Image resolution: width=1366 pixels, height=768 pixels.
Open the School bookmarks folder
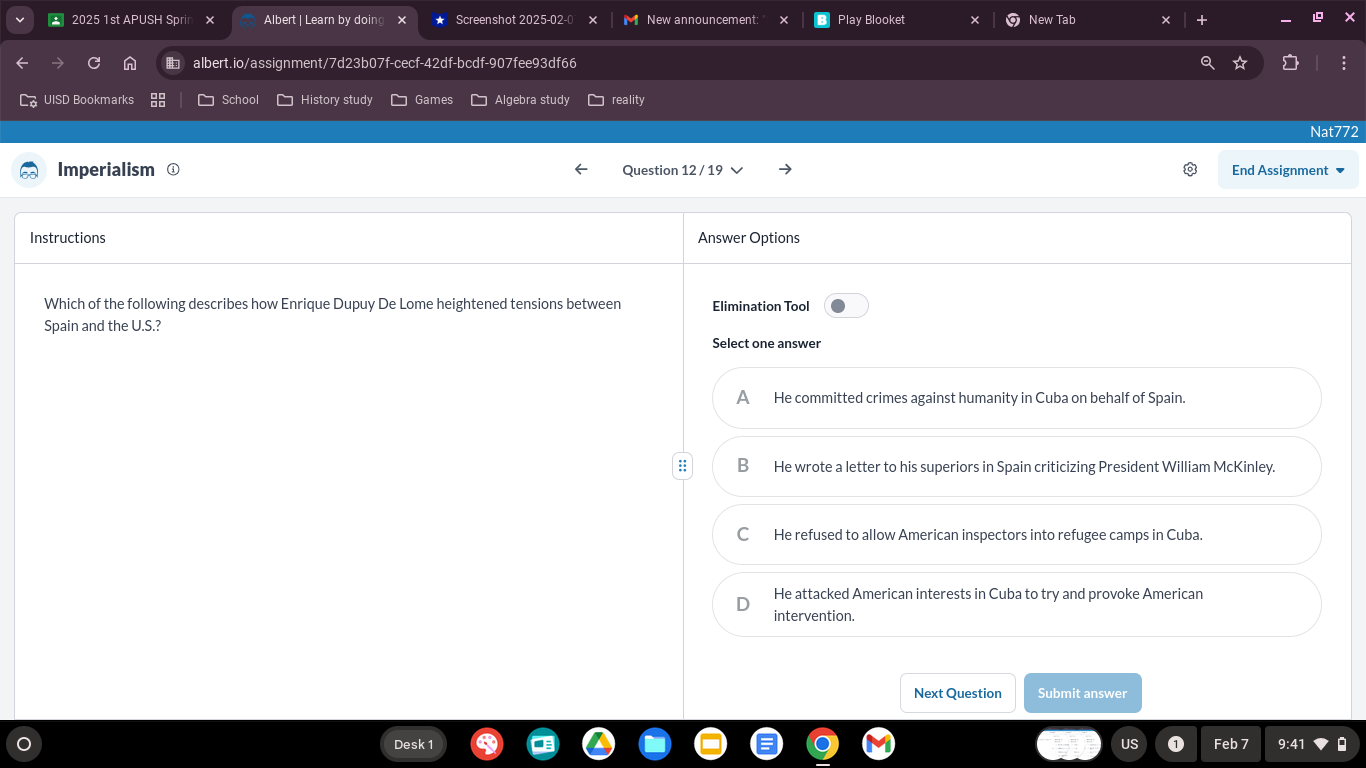pyautogui.click(x=228, y=100)
